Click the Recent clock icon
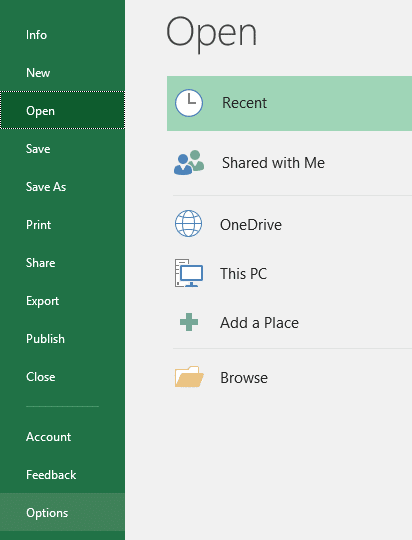This screenshot has height=540, width=412. coord(189,103)
